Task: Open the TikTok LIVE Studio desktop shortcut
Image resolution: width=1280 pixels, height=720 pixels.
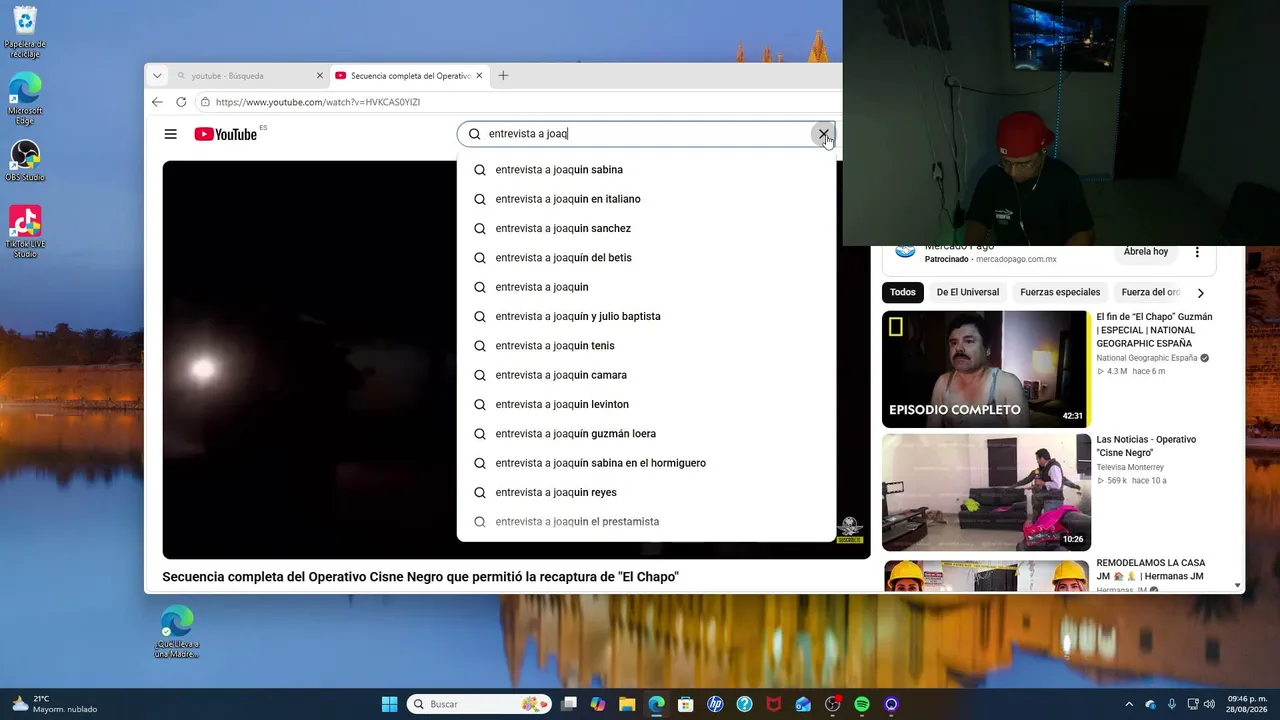Action: pyautogui.click(x=25, y=232)
